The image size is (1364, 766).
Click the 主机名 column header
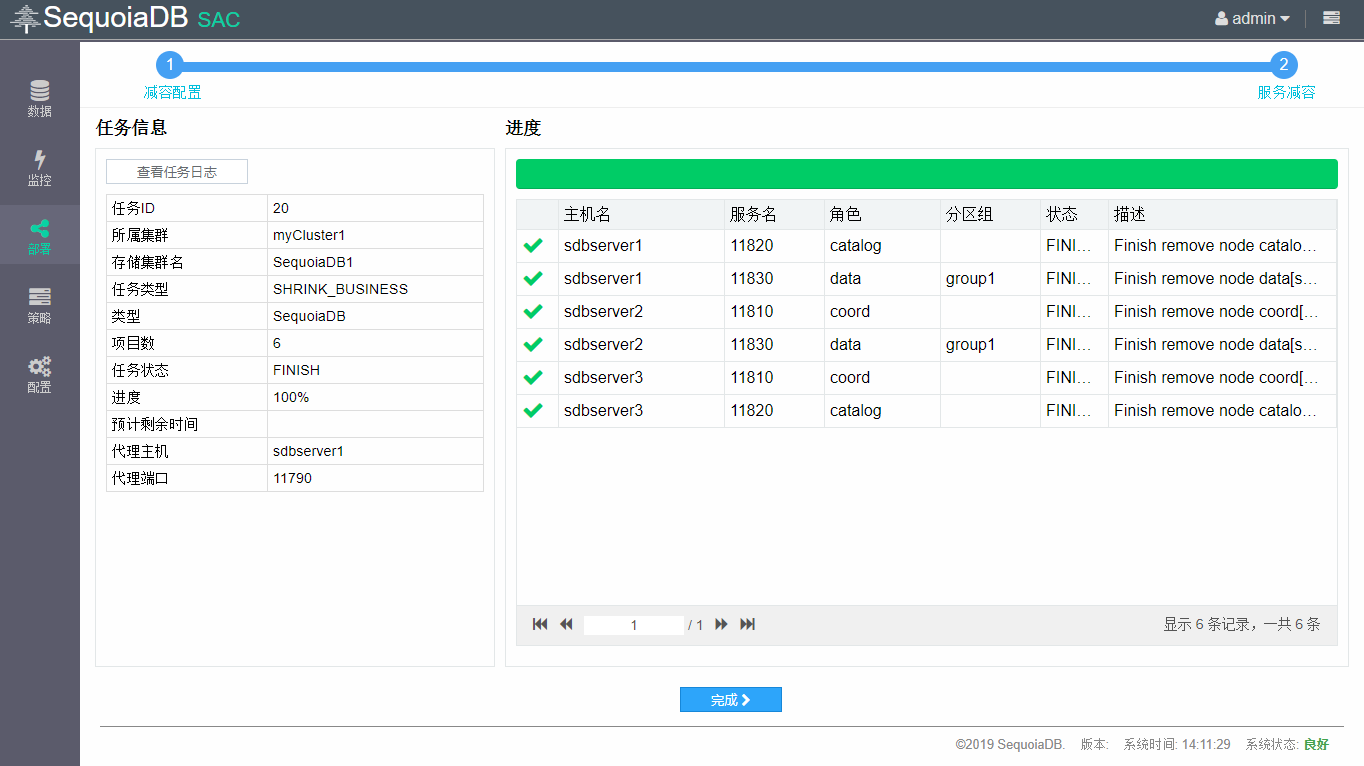pyautogui.click(x=641, y=214)
